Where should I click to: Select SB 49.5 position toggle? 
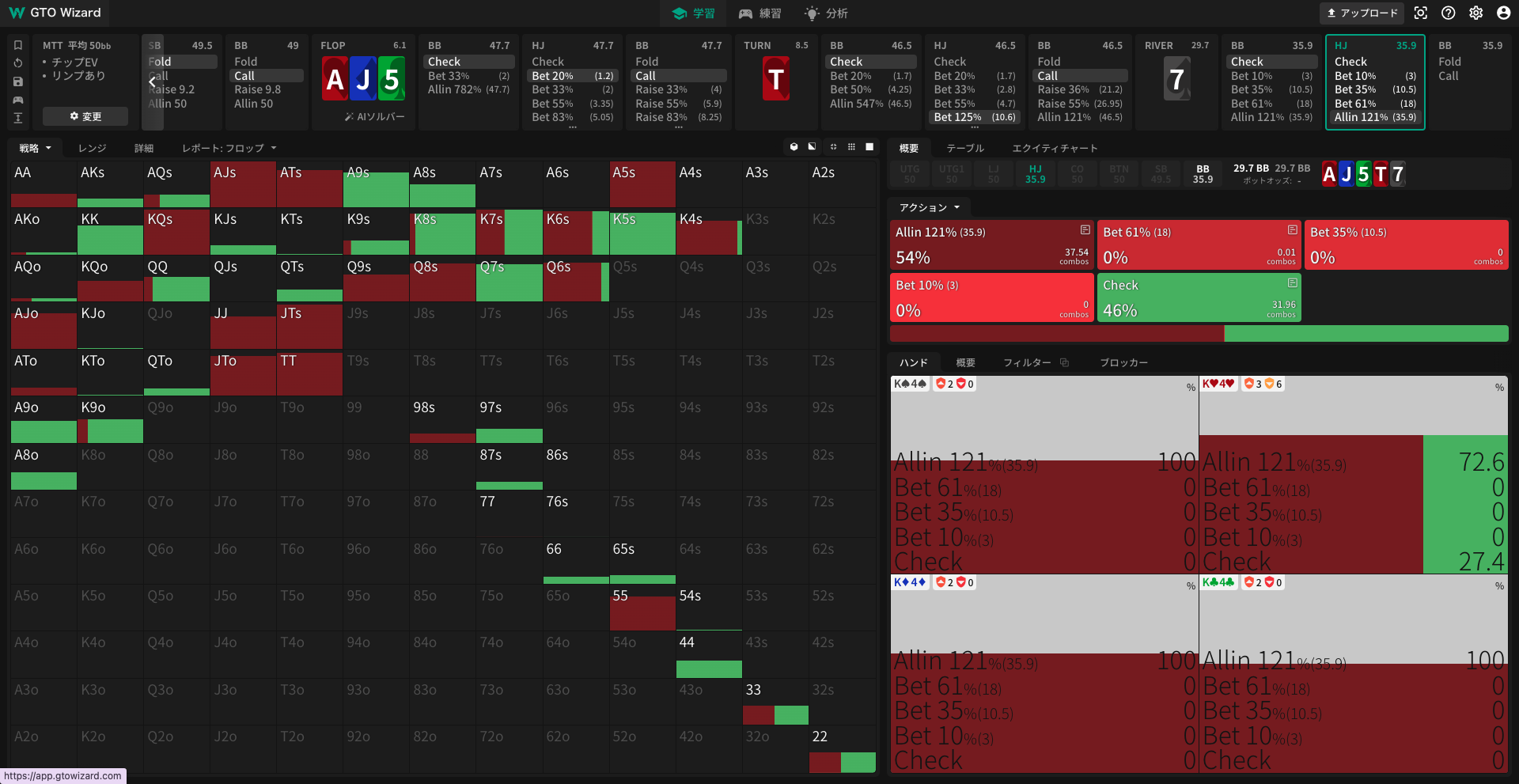click(1161, 174)
